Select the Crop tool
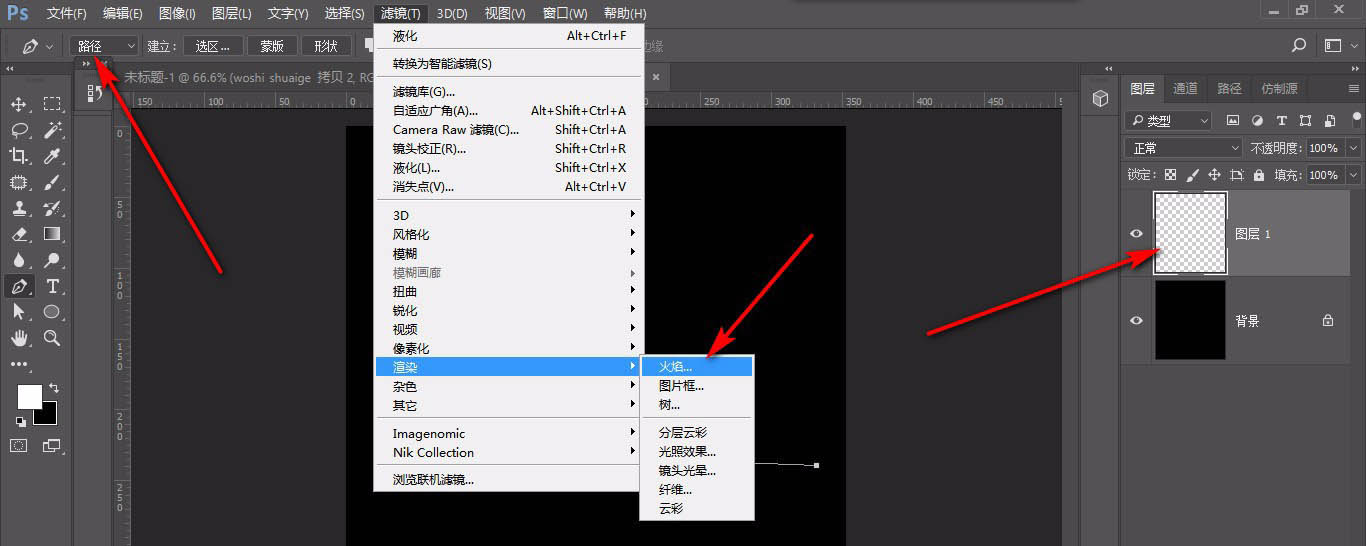The width and height of the screenshot is (1366, 546). coord(18,156)
